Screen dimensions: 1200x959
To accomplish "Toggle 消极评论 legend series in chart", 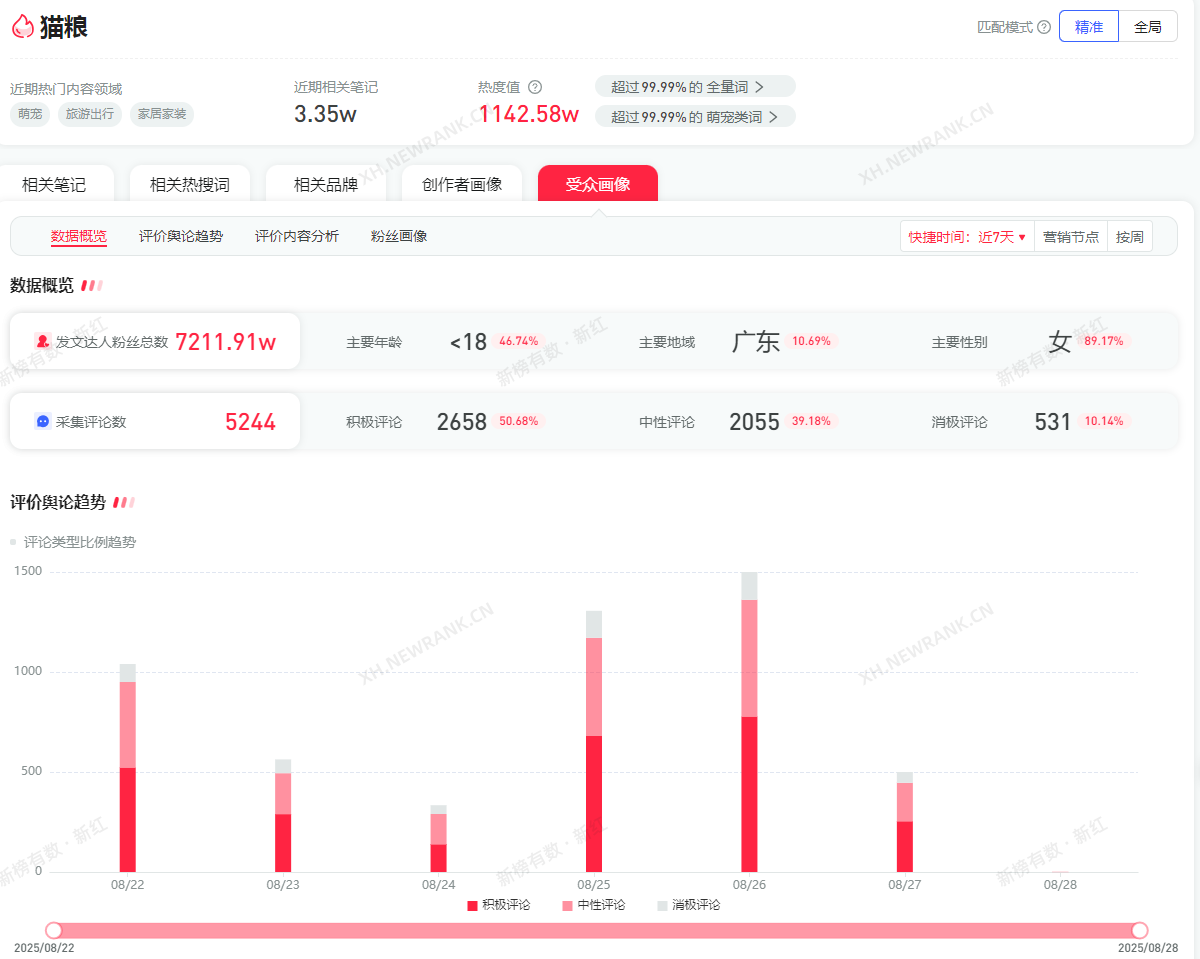I will 688,905.
